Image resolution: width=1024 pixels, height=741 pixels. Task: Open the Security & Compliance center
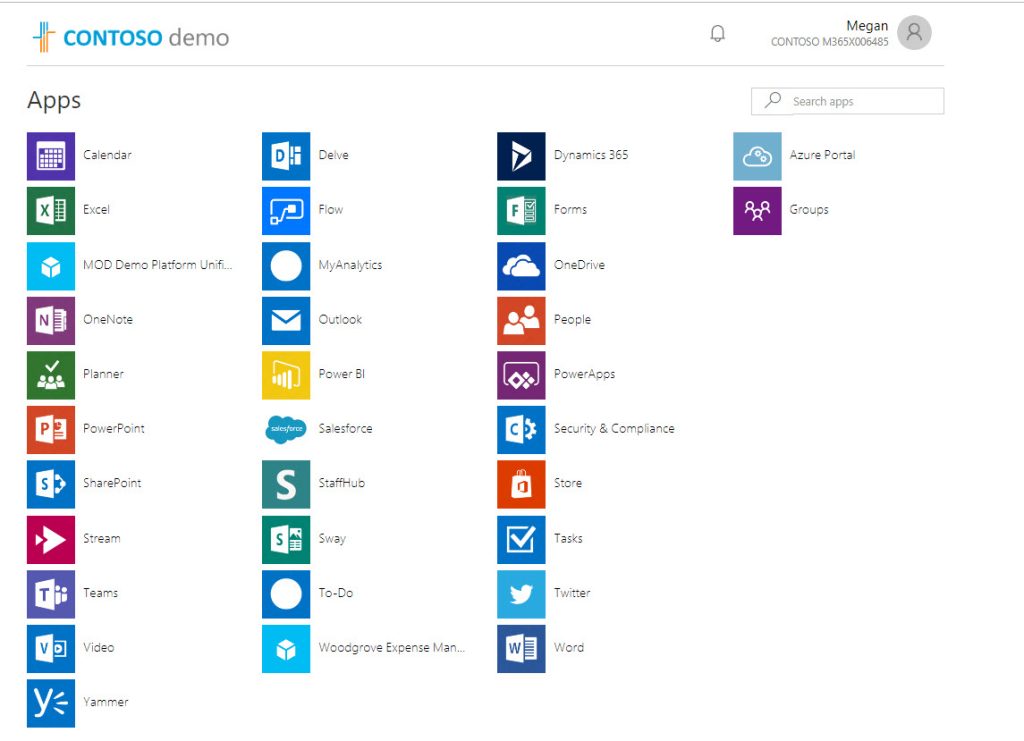click(x=519, y=429)
